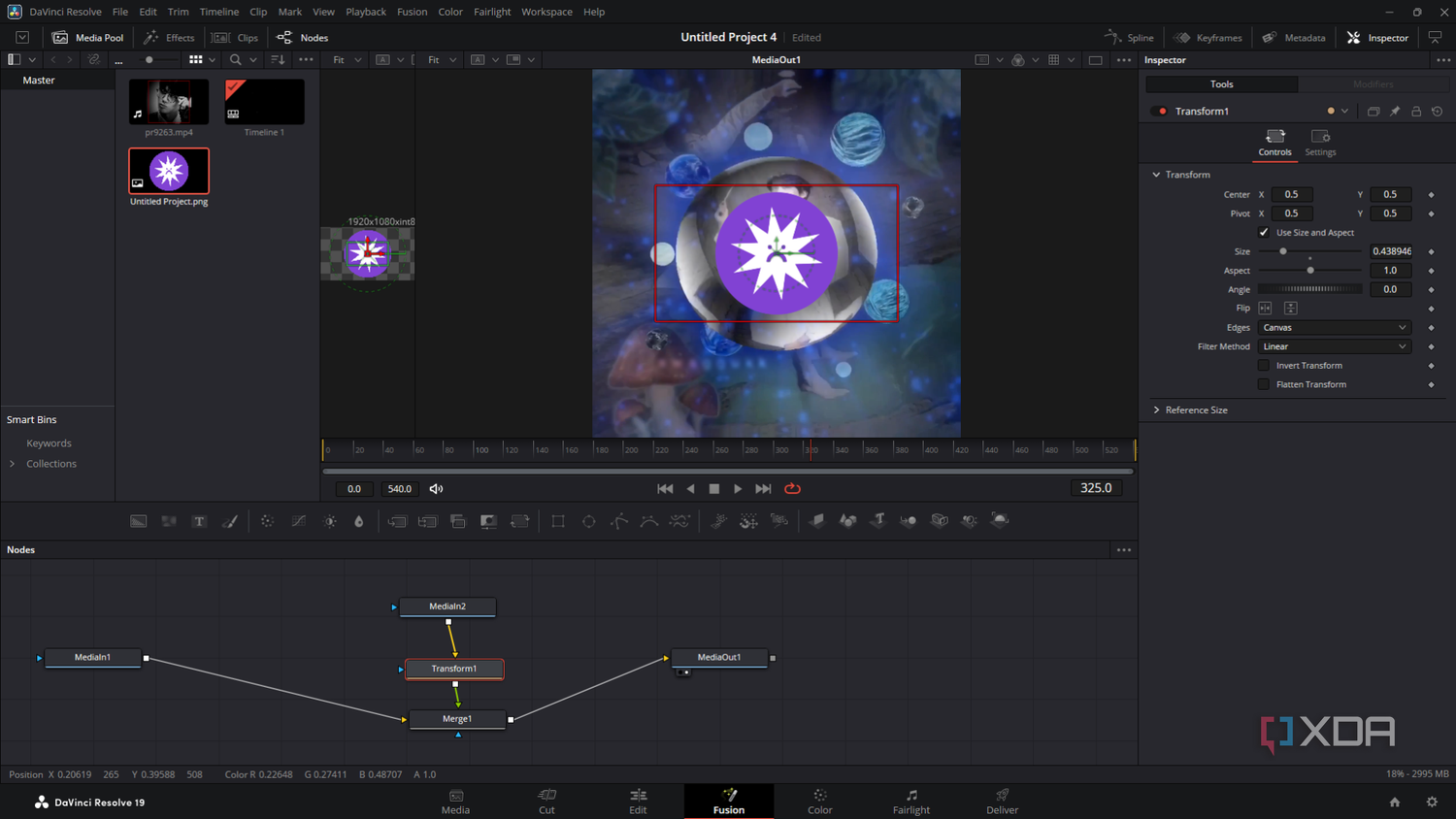1456x819 pixels.
Task: Reset Transform1 using the reset icon
Action: [1438, 112]
